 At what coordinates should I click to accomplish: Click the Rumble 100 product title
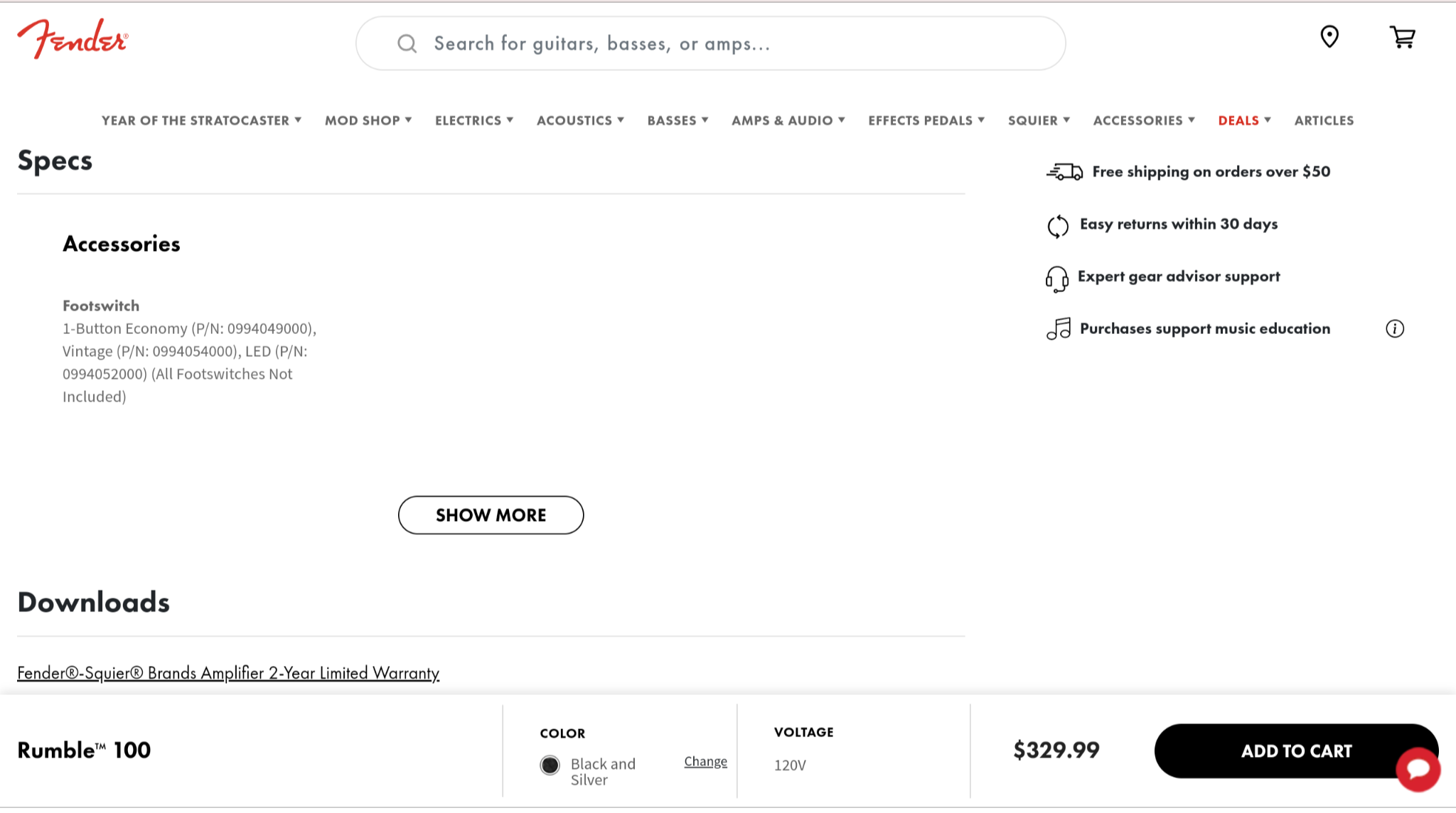[x=84, y=750]
